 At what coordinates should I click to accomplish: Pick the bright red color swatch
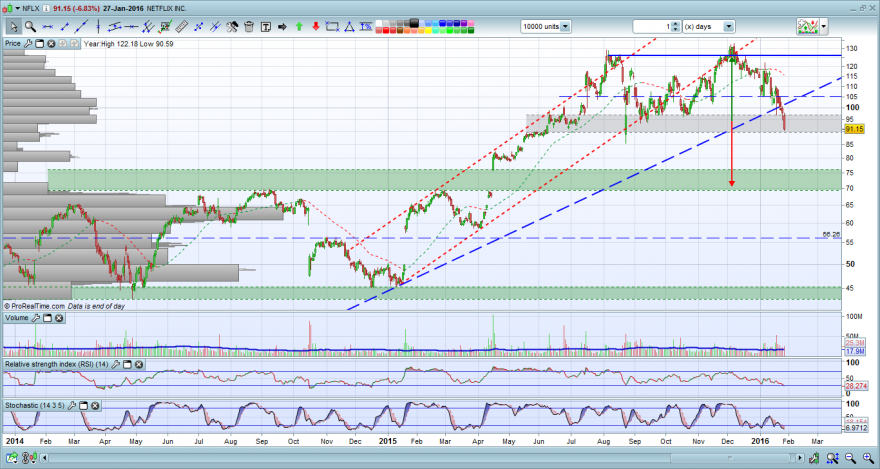click(x=386, y=30)
